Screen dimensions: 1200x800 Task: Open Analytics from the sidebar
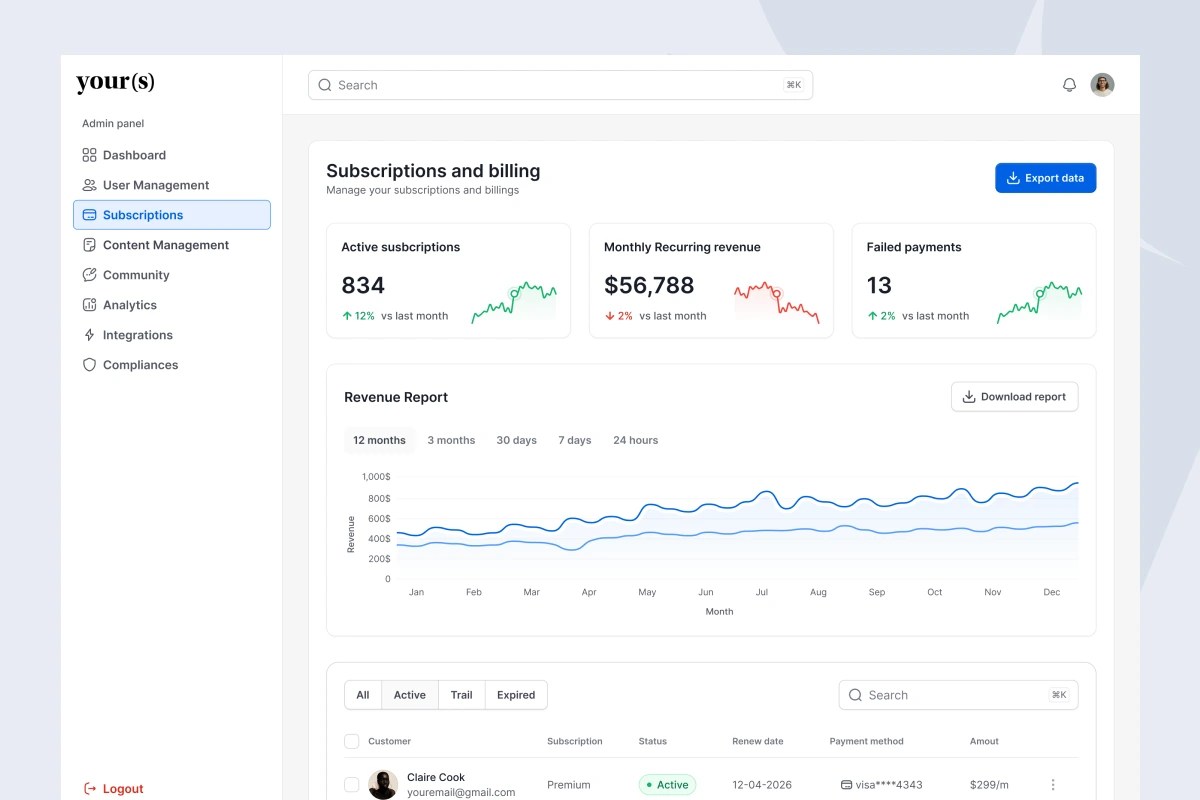click(88, 305)
